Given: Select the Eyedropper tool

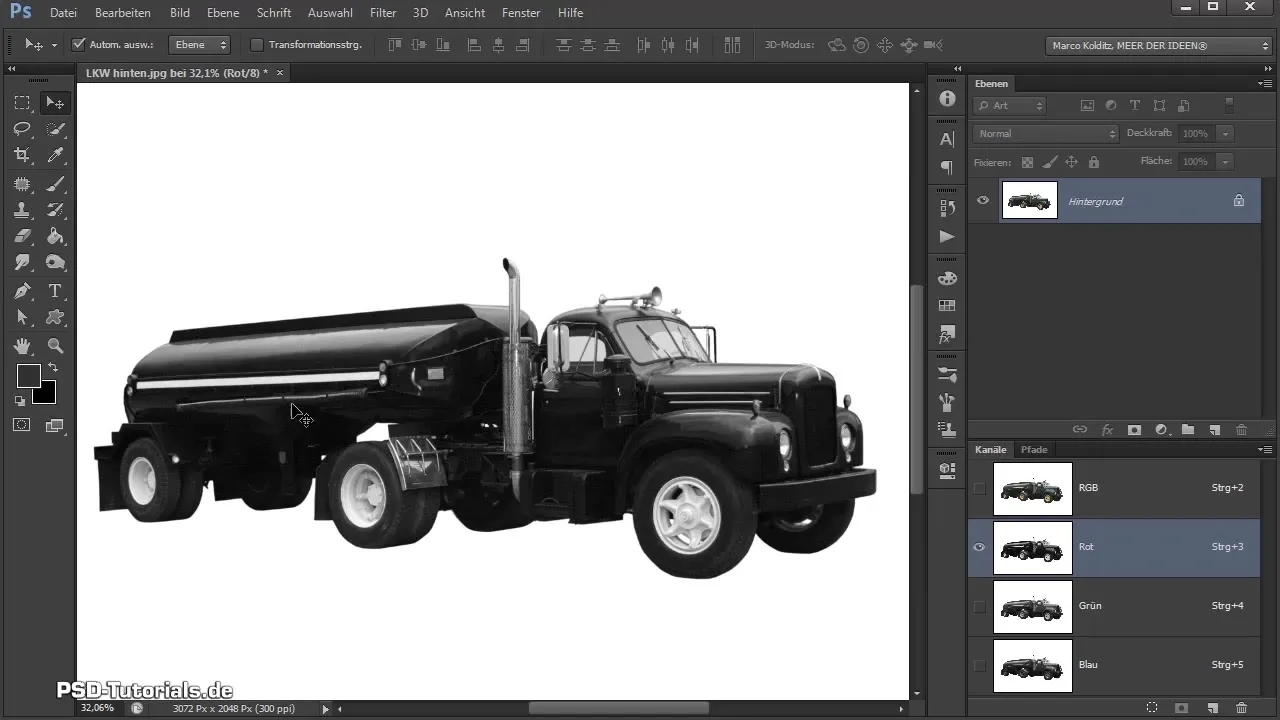Looking at the screenshot, I should [56, 155].
